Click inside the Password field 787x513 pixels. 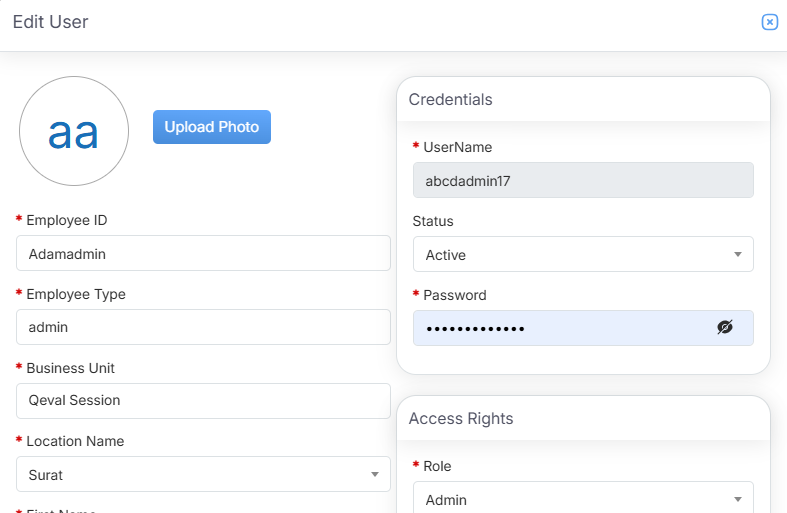(560, 328)
